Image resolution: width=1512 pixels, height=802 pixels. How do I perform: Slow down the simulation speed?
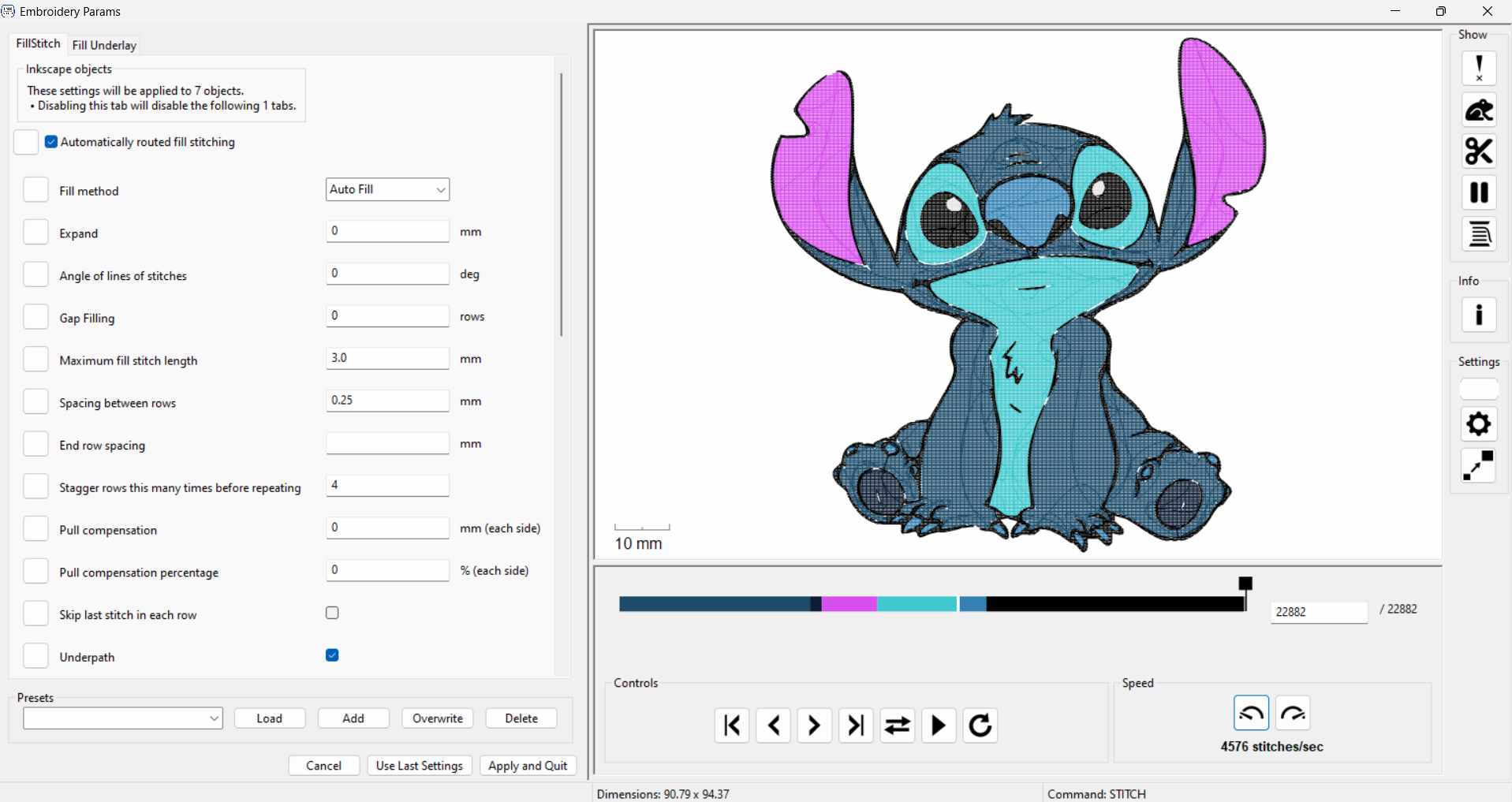(x=1252, y=713)
